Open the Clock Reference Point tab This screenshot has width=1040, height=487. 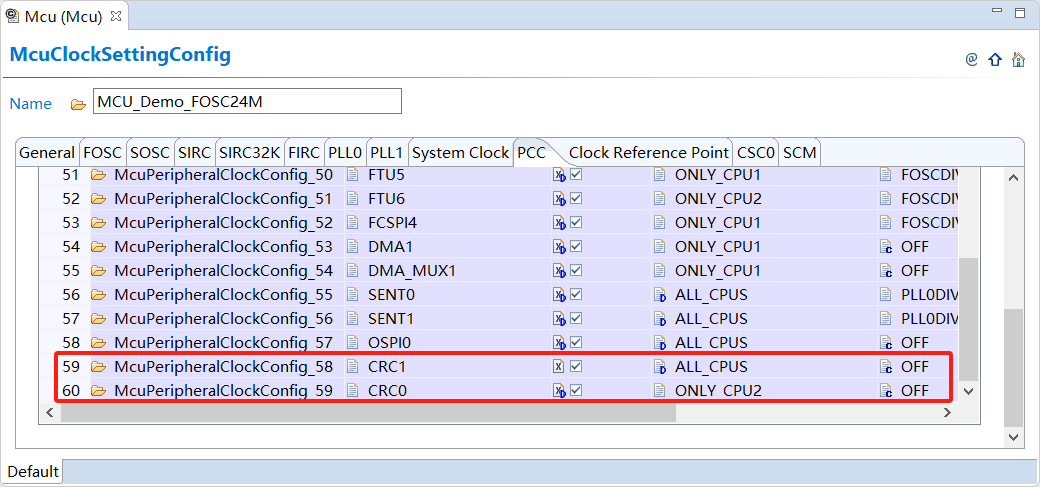point(648,153)
